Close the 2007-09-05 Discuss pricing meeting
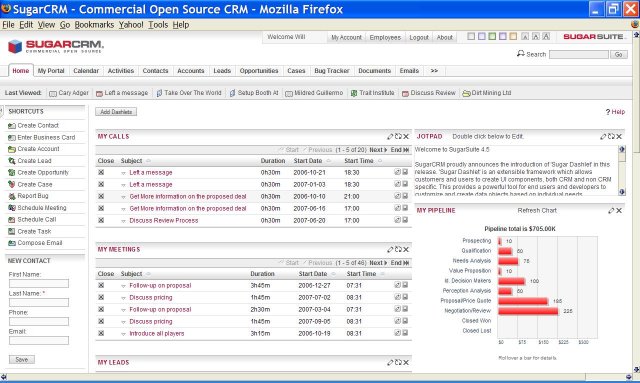Image resolution: width=640 pixels, height=383 pixels. [x=101, y=321]
